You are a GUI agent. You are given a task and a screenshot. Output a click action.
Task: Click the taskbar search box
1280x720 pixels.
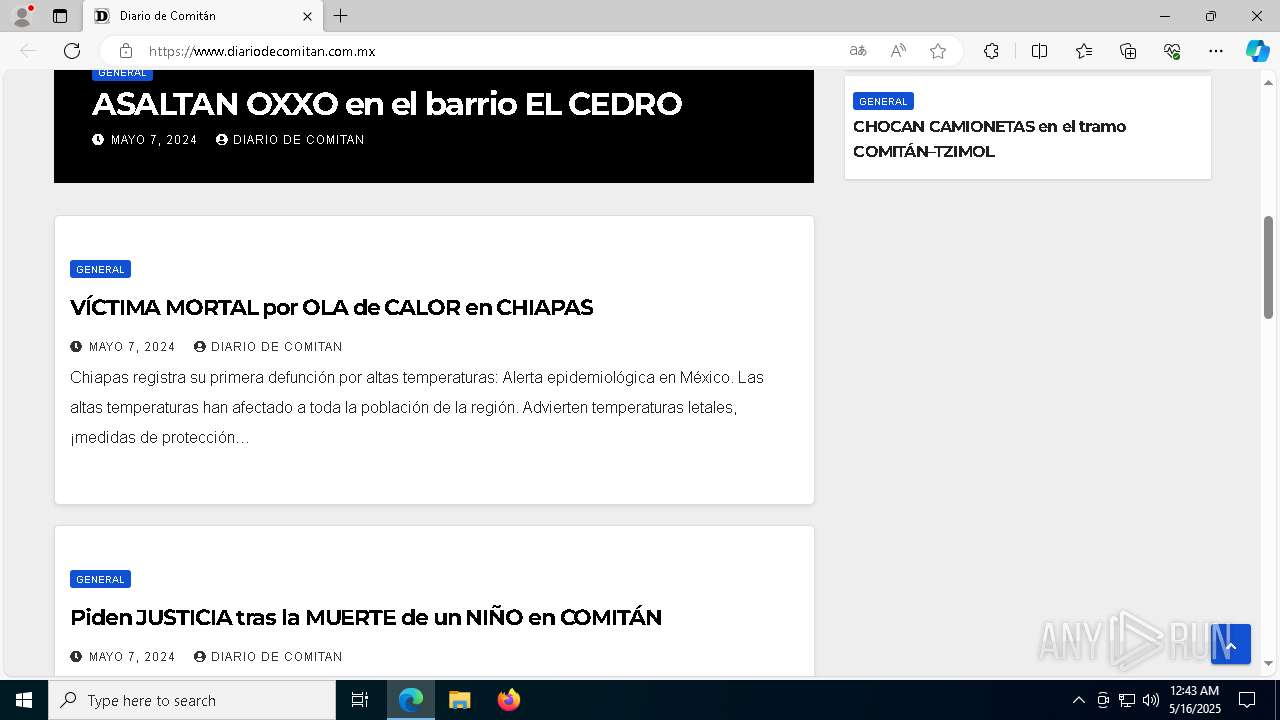192,700
